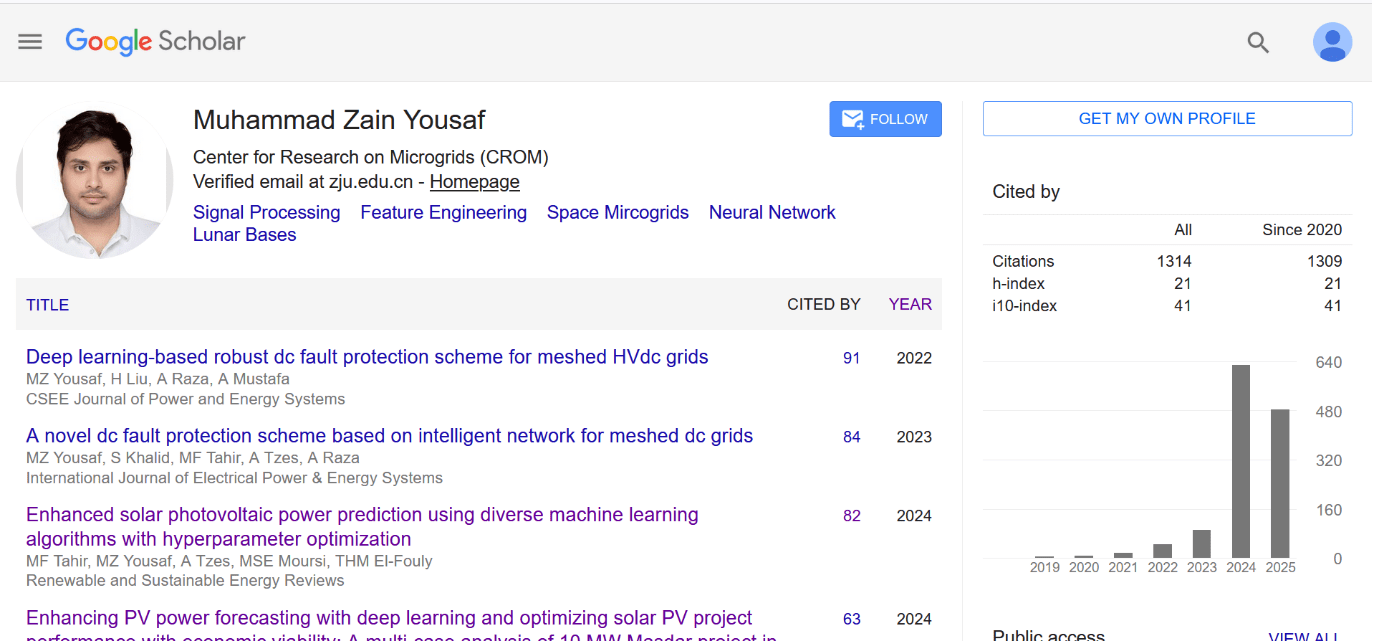Sort articles by TITLE header
Viewport: 1379px width, 641px height.
point(47,304)
